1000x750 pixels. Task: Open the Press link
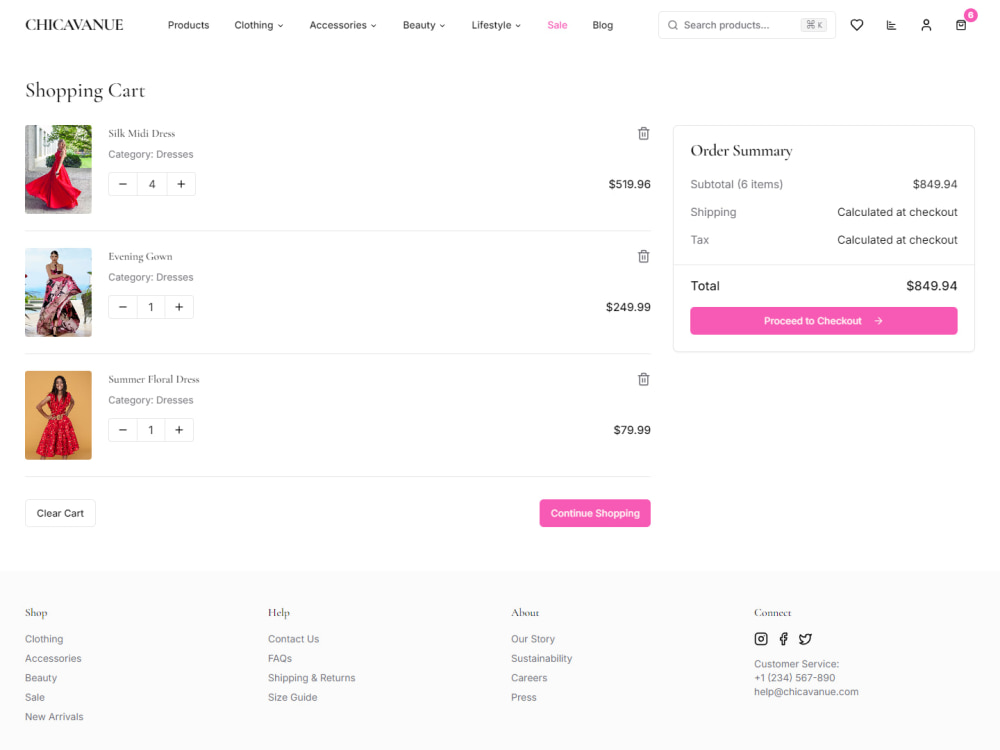pyautogui.click(x=524, y=697)
